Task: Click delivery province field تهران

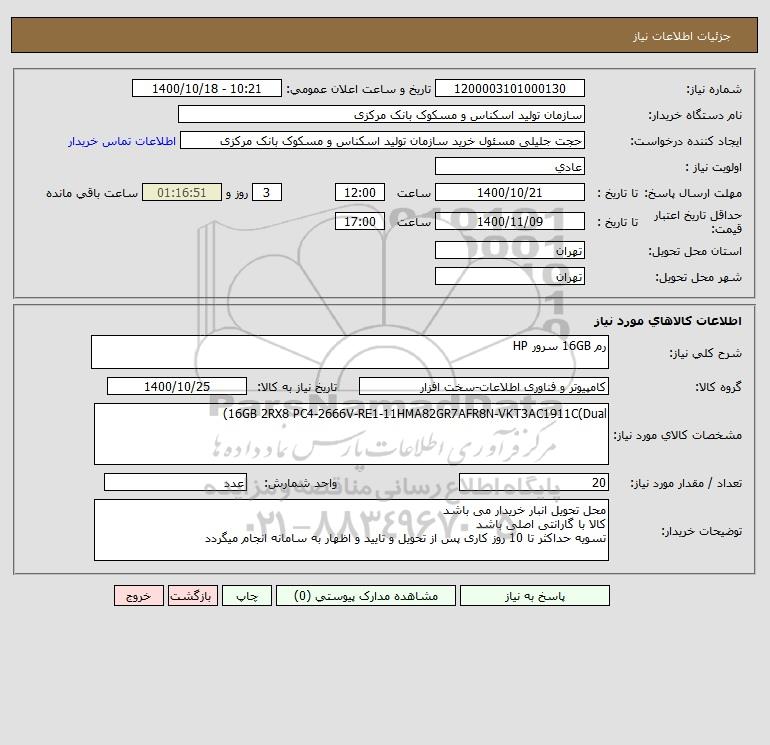Action: pyautogui.click(x=510, y=250)
